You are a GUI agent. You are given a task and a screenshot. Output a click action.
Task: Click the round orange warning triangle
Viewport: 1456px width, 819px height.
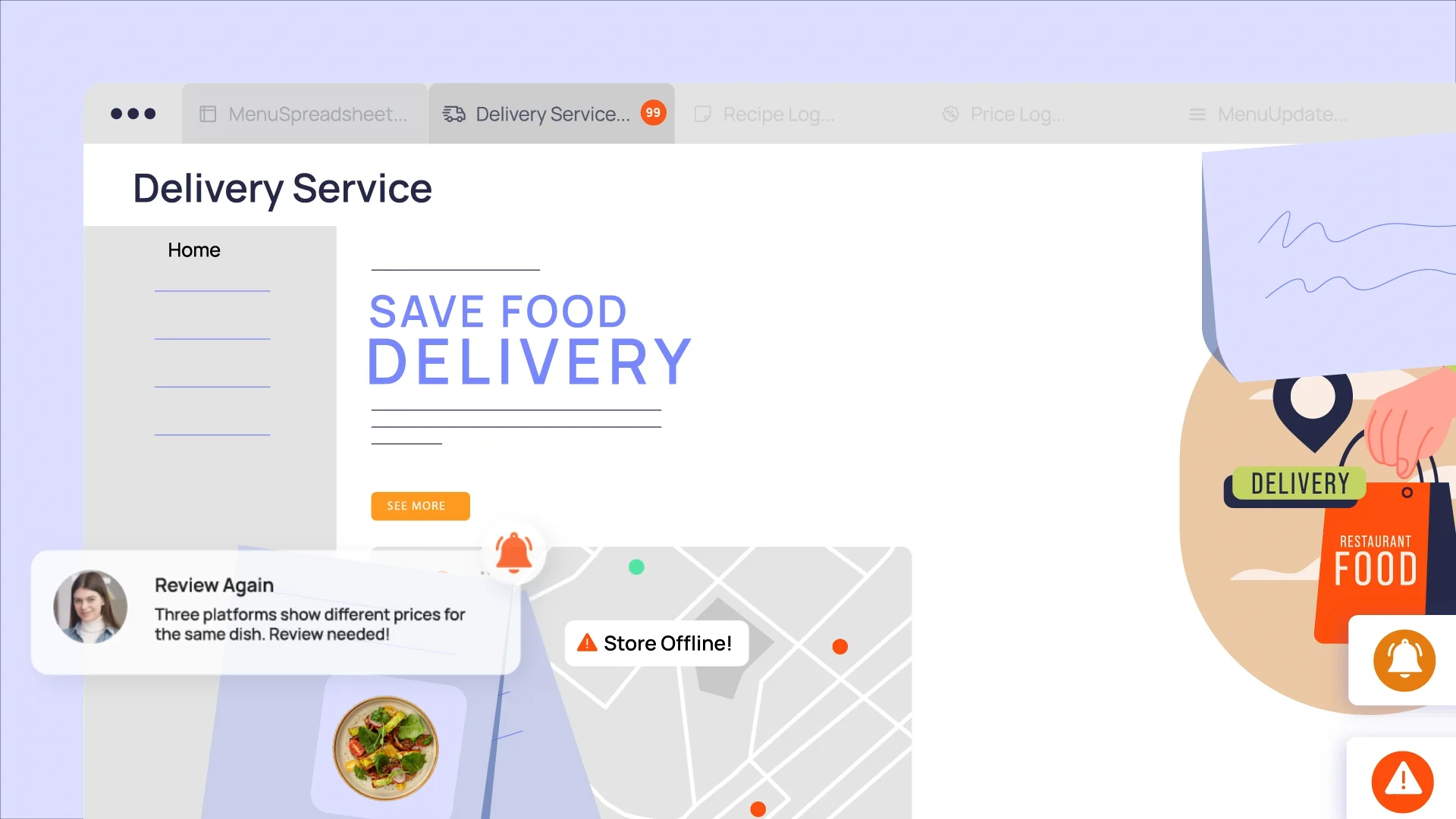click(1402, 782)
